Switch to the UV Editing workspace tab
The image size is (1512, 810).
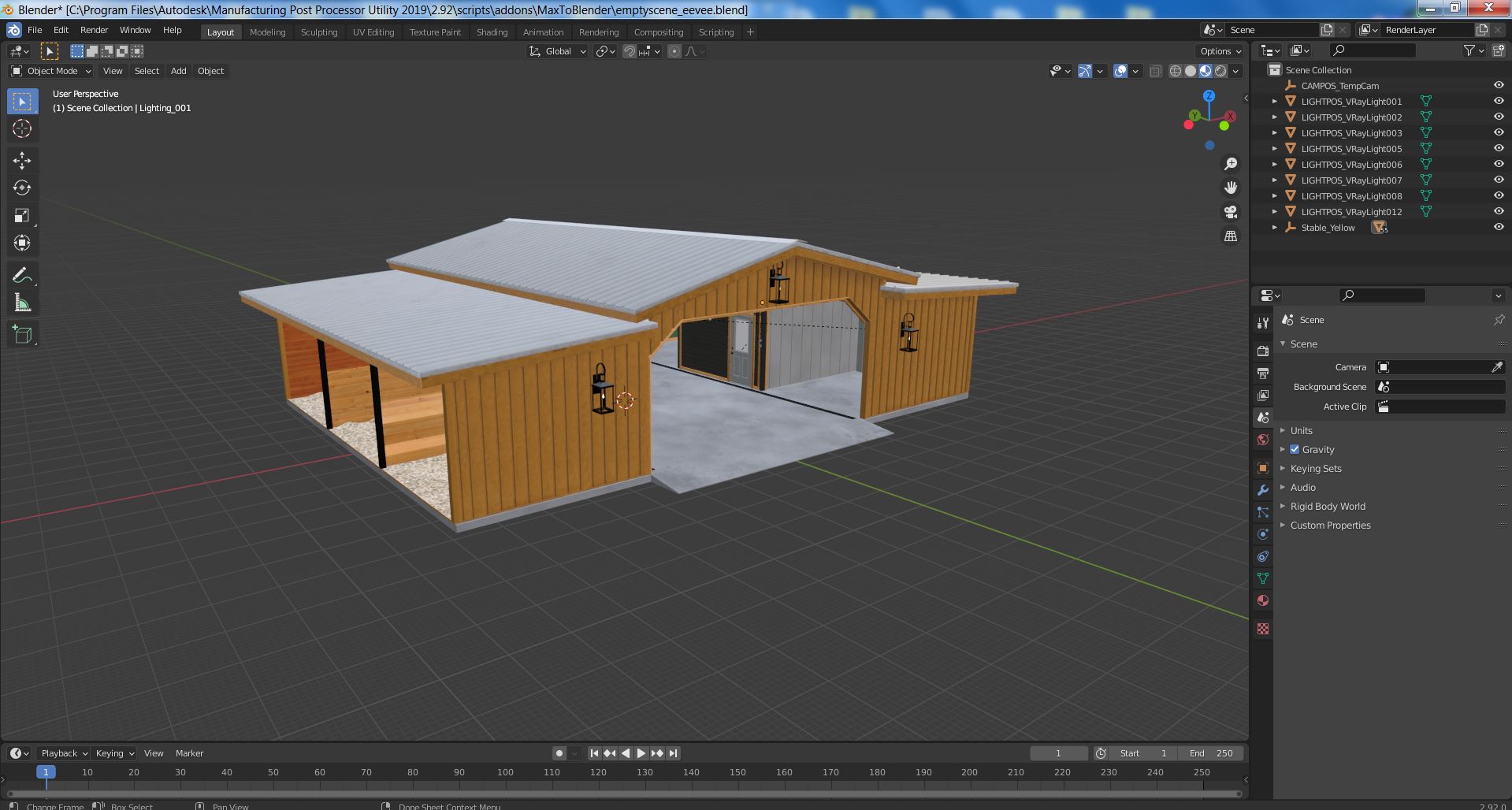[373, 32]
